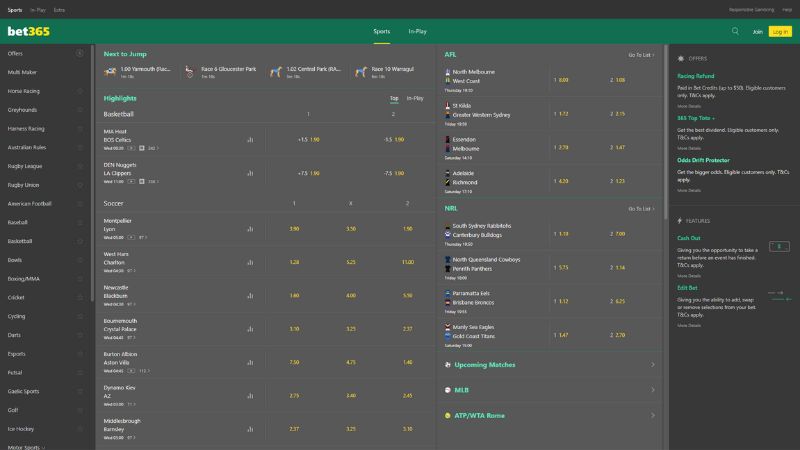Select Canterbury Bulldogs 7.00 odds
The height and width of the screenshot is (450, 800).
click(618, 234)
